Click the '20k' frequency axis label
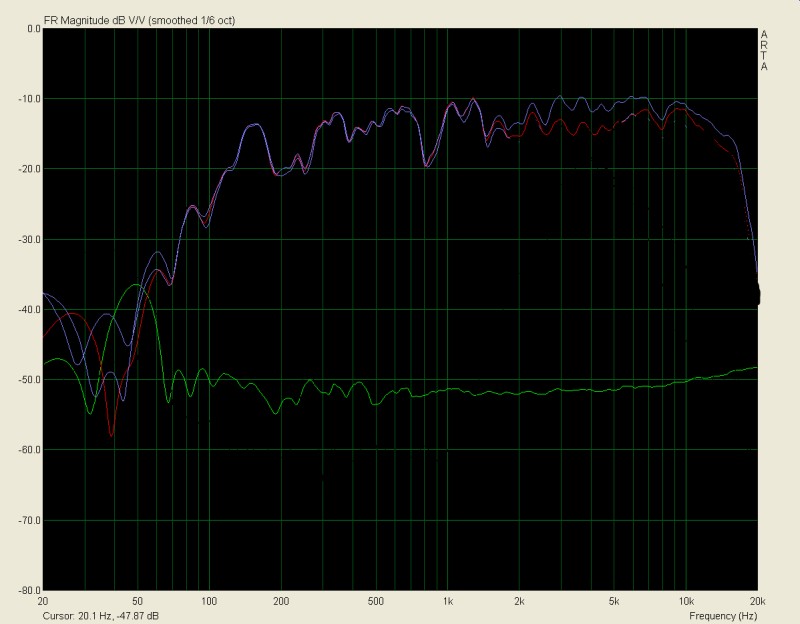 pyautogui.click(x=757, y=602)
